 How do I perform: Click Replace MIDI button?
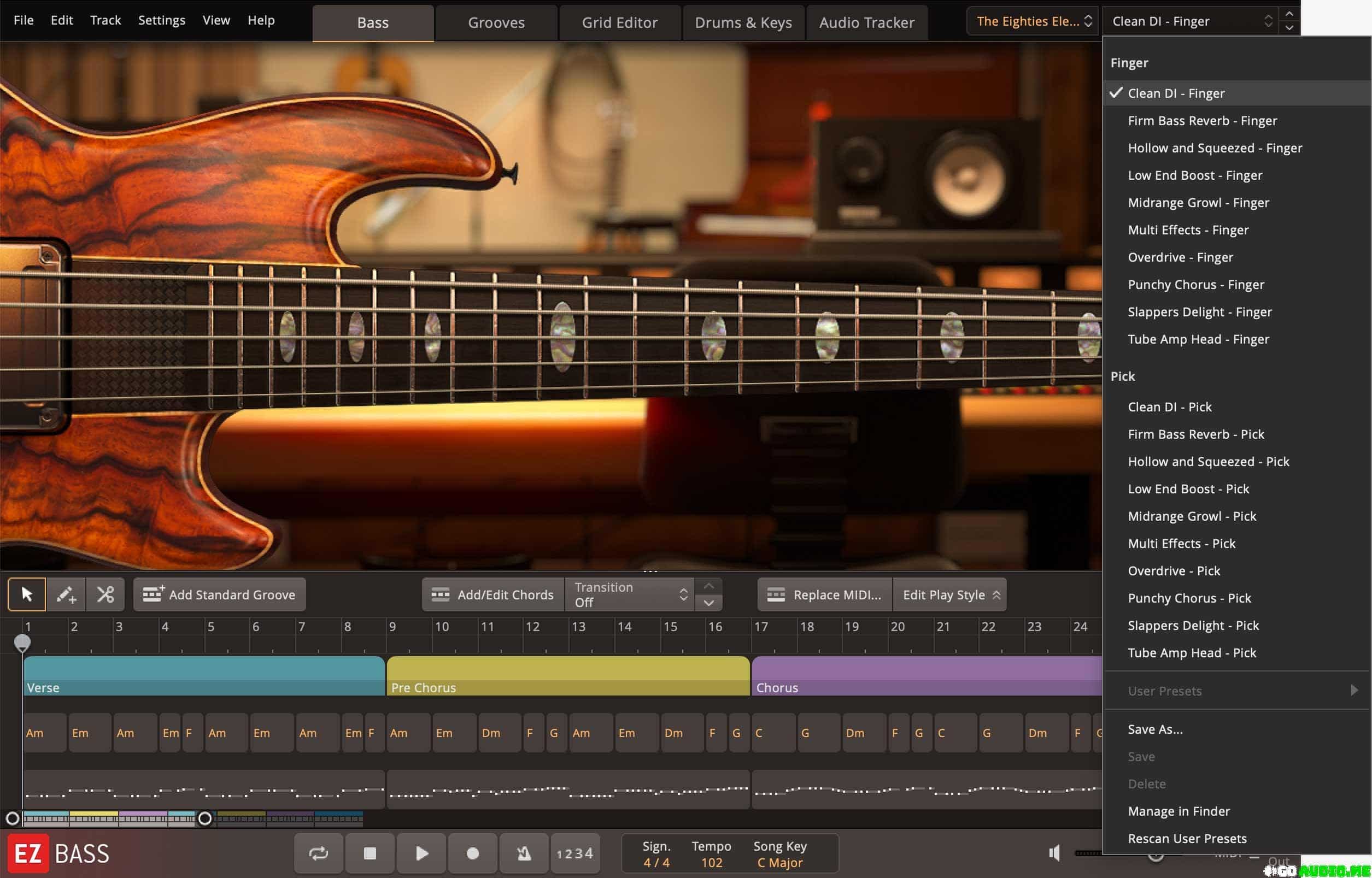point(825,594)
